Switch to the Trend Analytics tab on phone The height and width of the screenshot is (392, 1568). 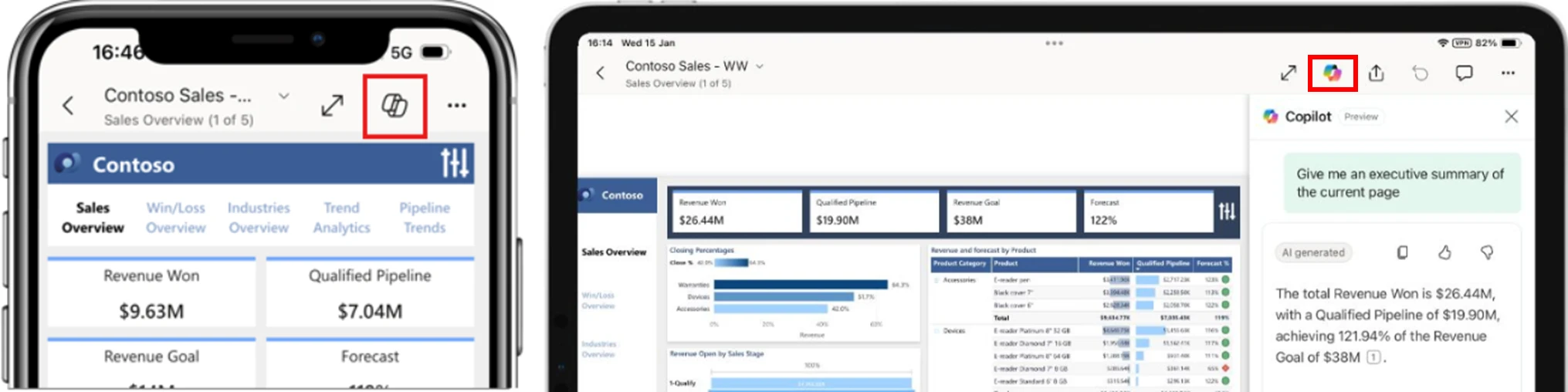(341, 218)
